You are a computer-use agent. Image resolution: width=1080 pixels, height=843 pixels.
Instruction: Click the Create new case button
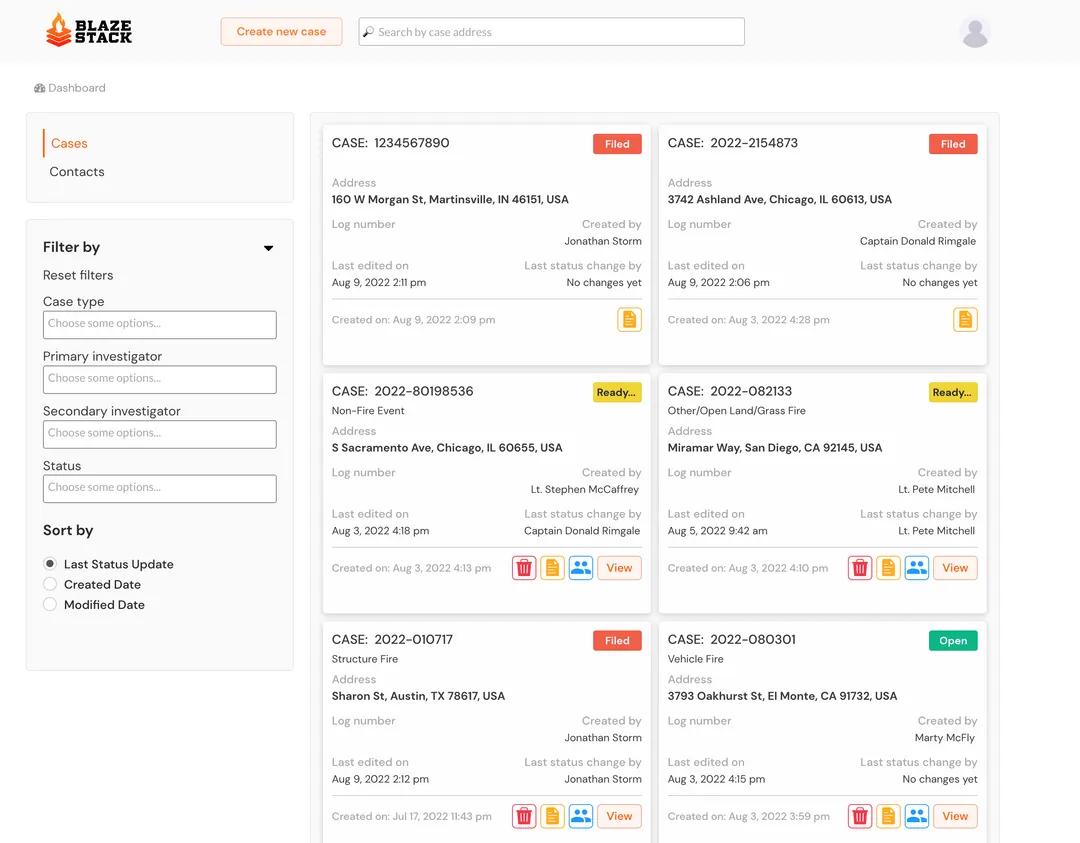281,32
